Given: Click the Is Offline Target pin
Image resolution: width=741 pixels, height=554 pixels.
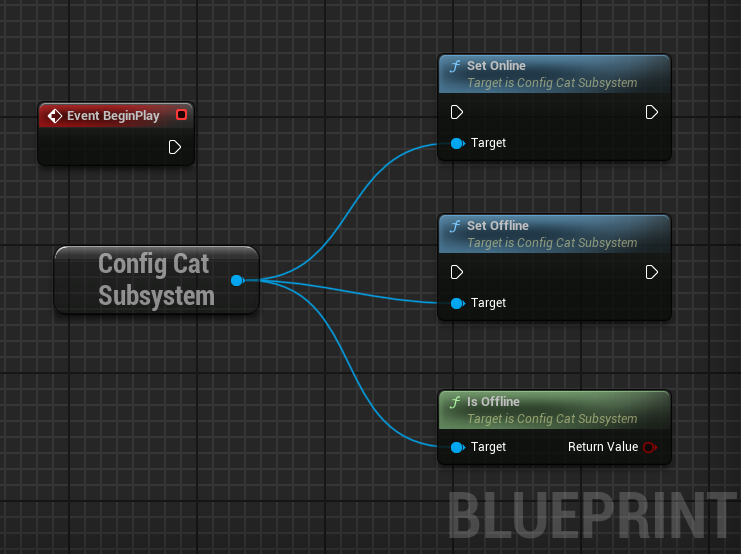Looking at the screenshot, I should pos(457,447).
